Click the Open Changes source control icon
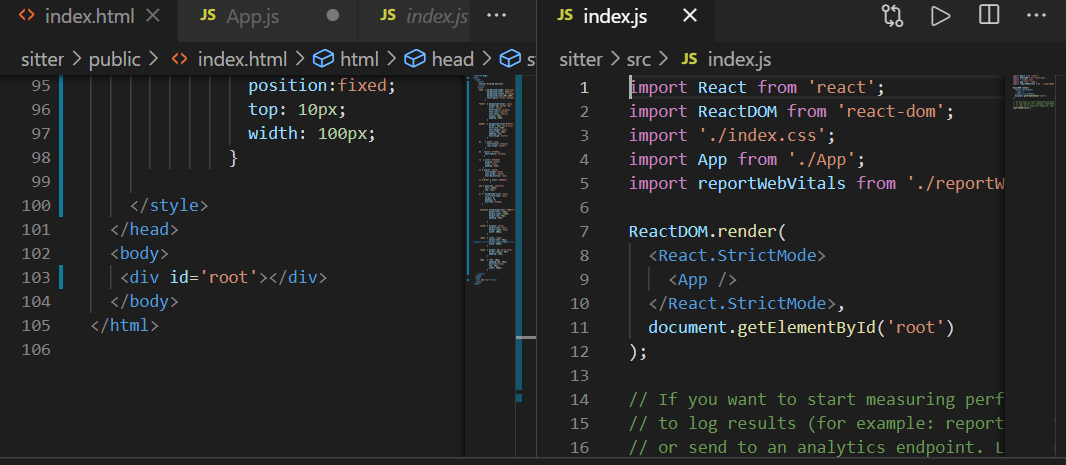Screen dimensions: 1066x465 [892, 16]
